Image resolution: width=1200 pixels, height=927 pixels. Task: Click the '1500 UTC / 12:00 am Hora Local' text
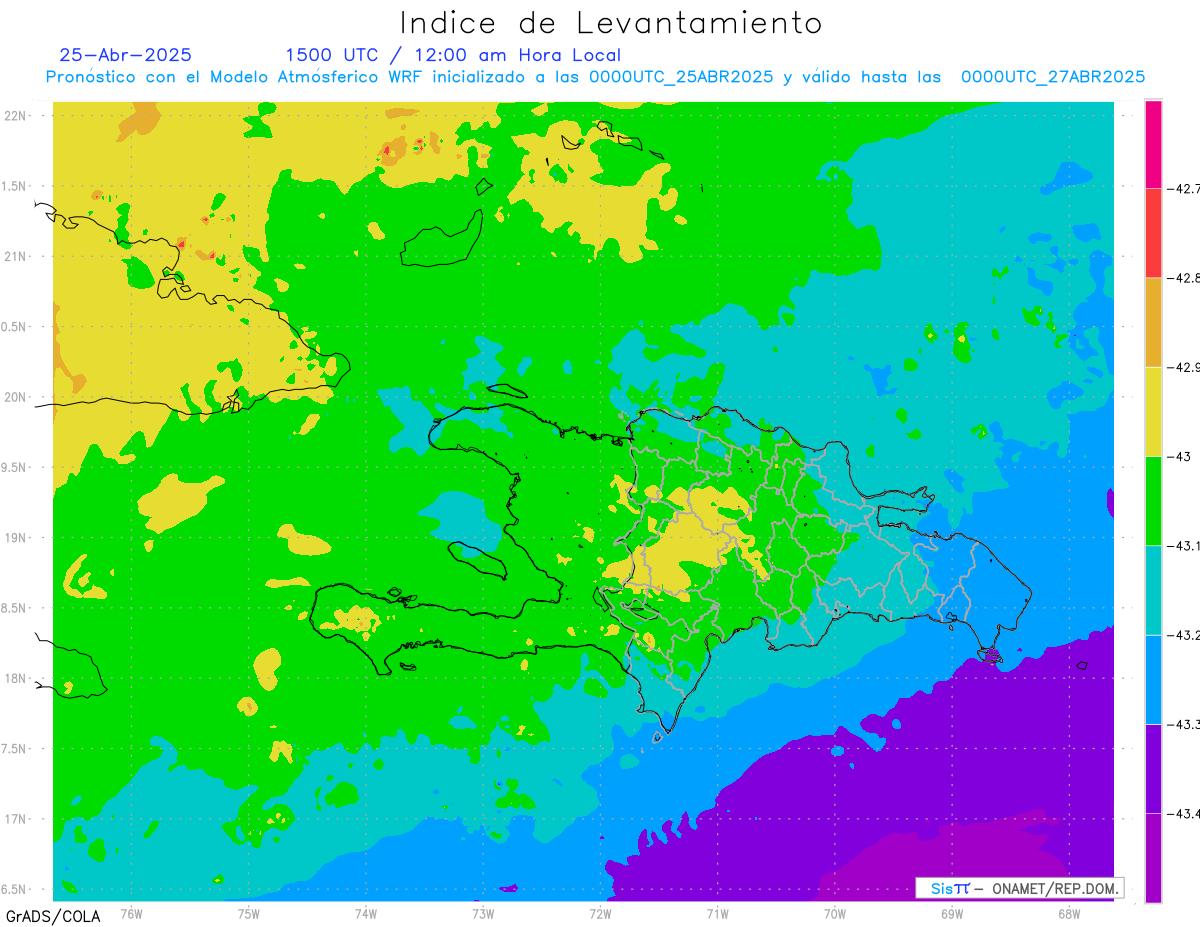453,55
